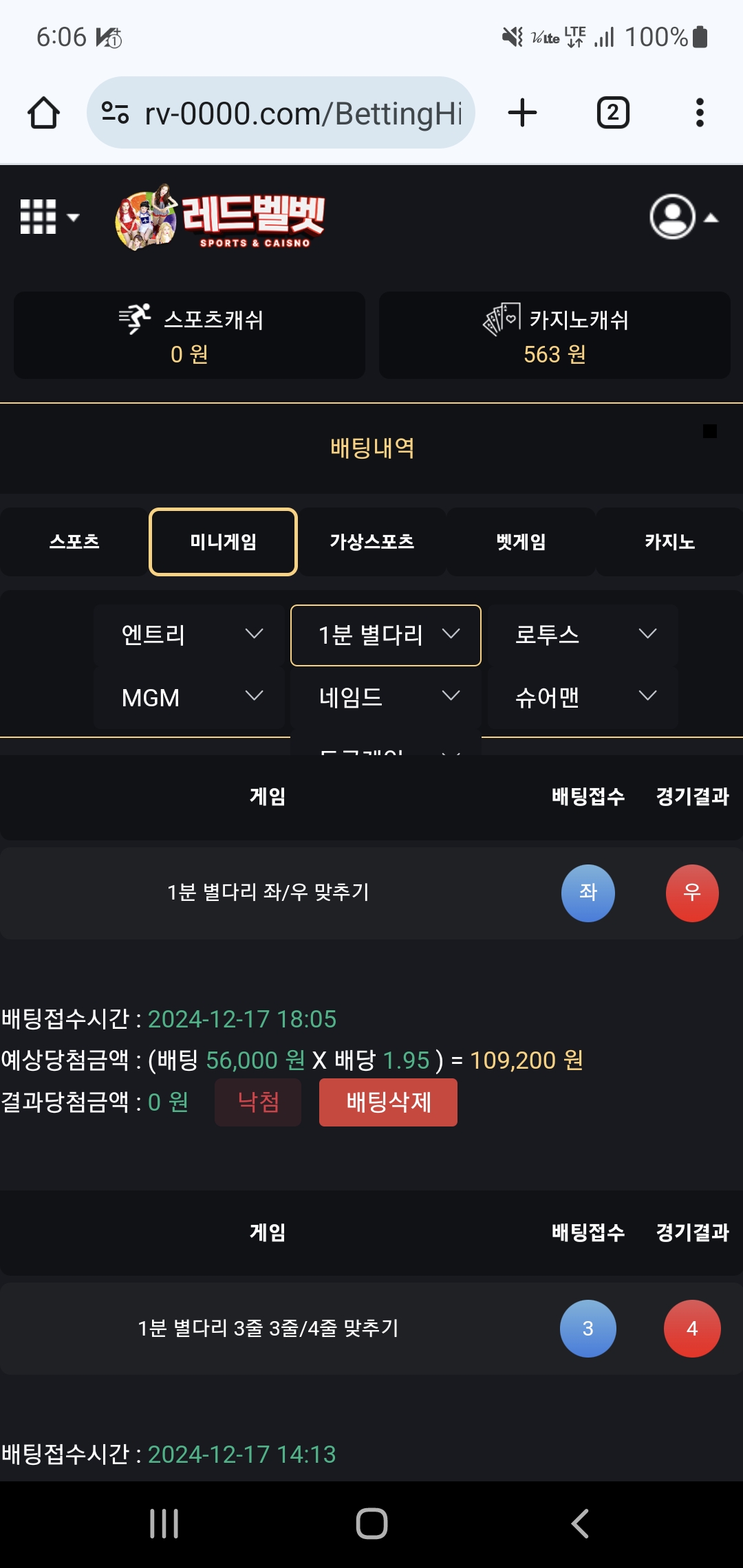Screen dimensions: 743x1568
Task: Tap the 카지노캐쉬 balance box
Action: (554, 336)
